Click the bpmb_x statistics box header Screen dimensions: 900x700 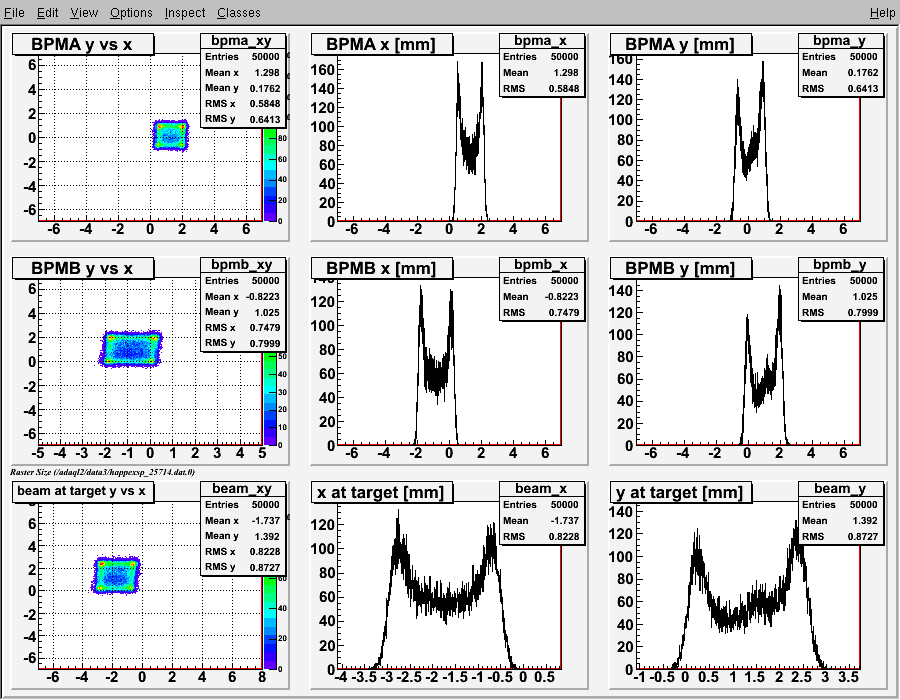coord(541,265)
